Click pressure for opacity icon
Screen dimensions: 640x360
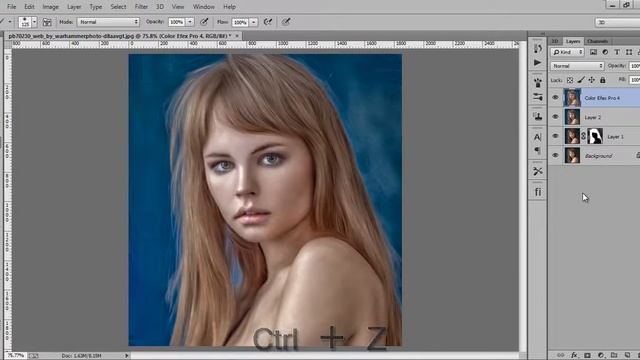(x=204, y=22)
